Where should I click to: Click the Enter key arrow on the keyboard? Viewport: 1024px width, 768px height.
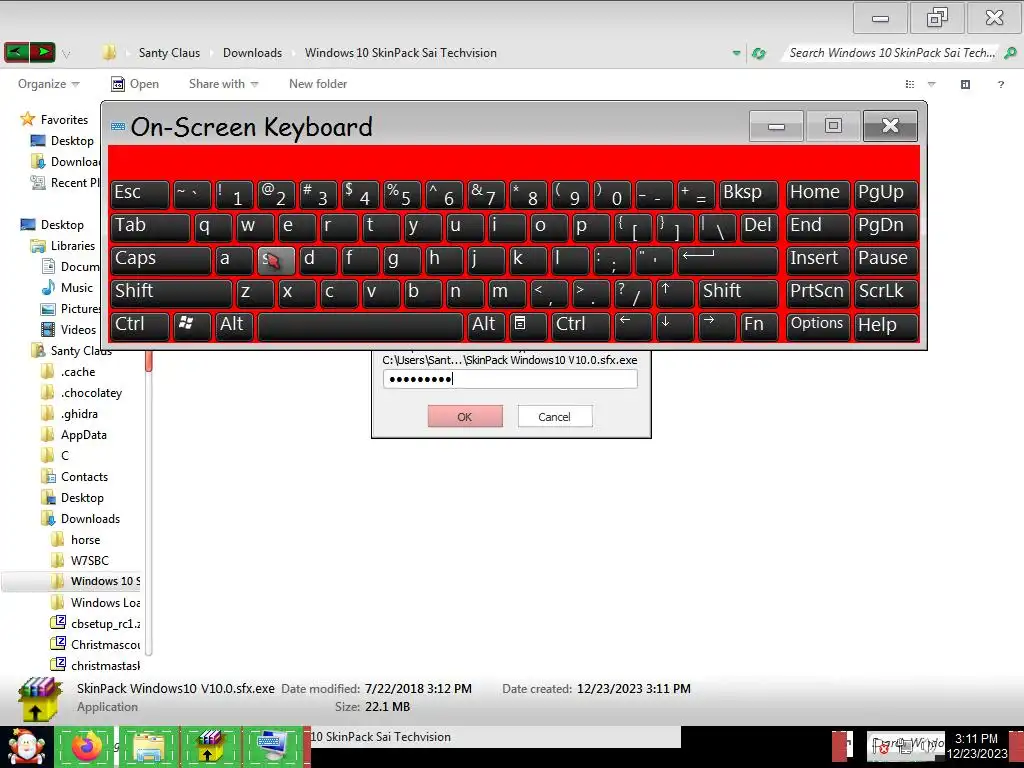tap(728, 260)
